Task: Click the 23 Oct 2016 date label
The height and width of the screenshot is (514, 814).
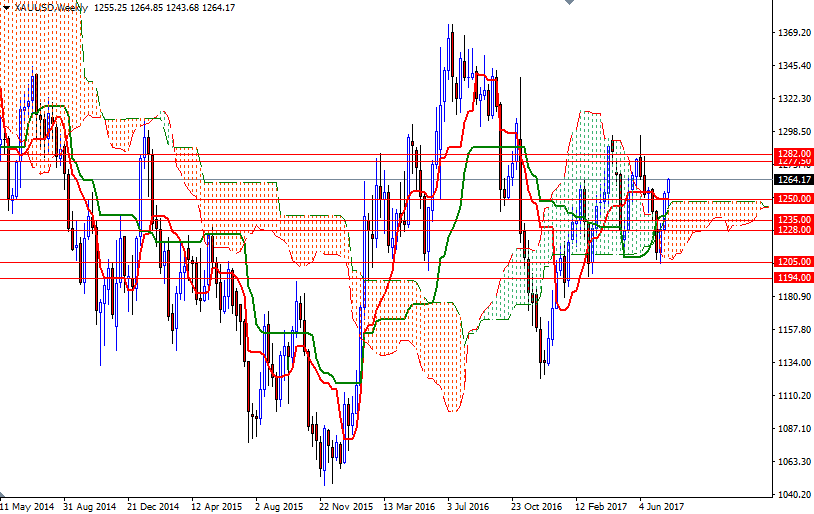Action: (536, 506)
